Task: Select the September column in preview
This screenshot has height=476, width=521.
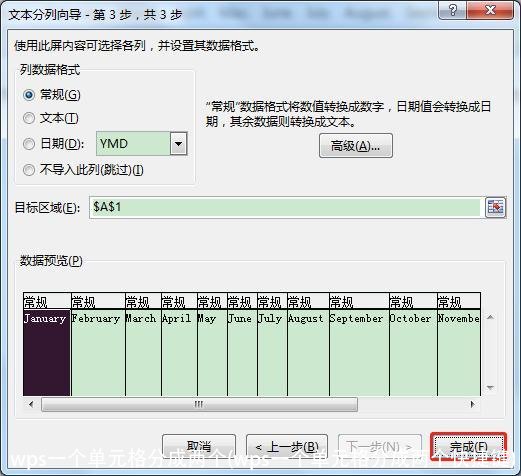Action: coord(359,352)
